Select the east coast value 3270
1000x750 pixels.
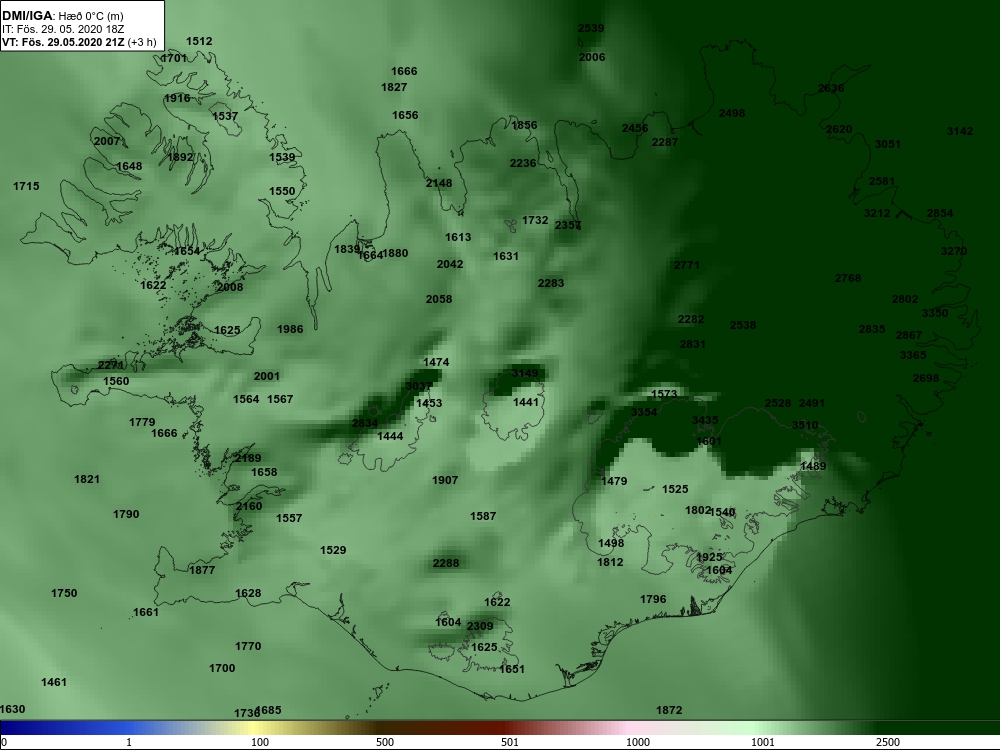954,251
